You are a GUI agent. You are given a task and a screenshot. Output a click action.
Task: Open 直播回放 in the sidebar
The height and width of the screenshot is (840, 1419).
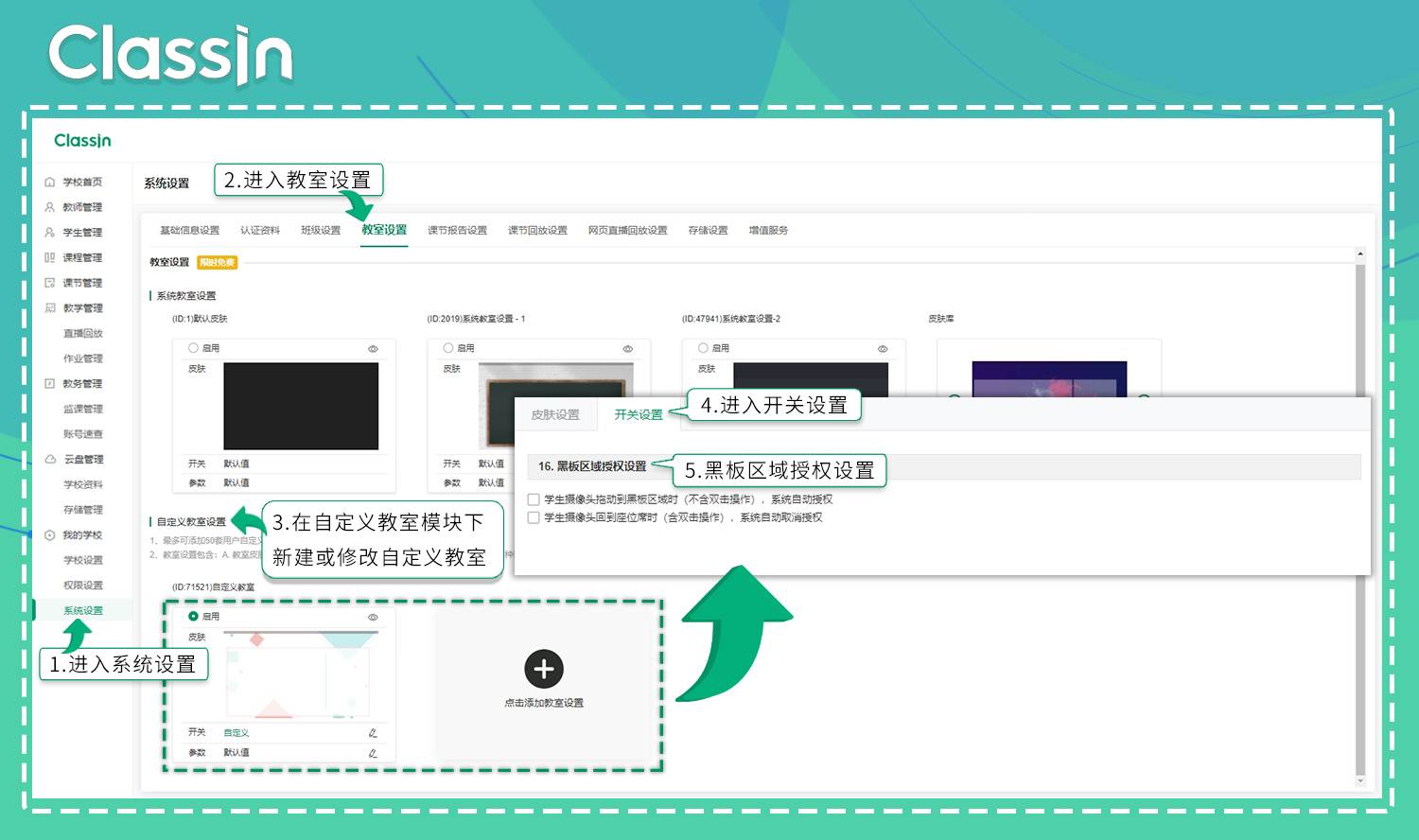(82, 333)
